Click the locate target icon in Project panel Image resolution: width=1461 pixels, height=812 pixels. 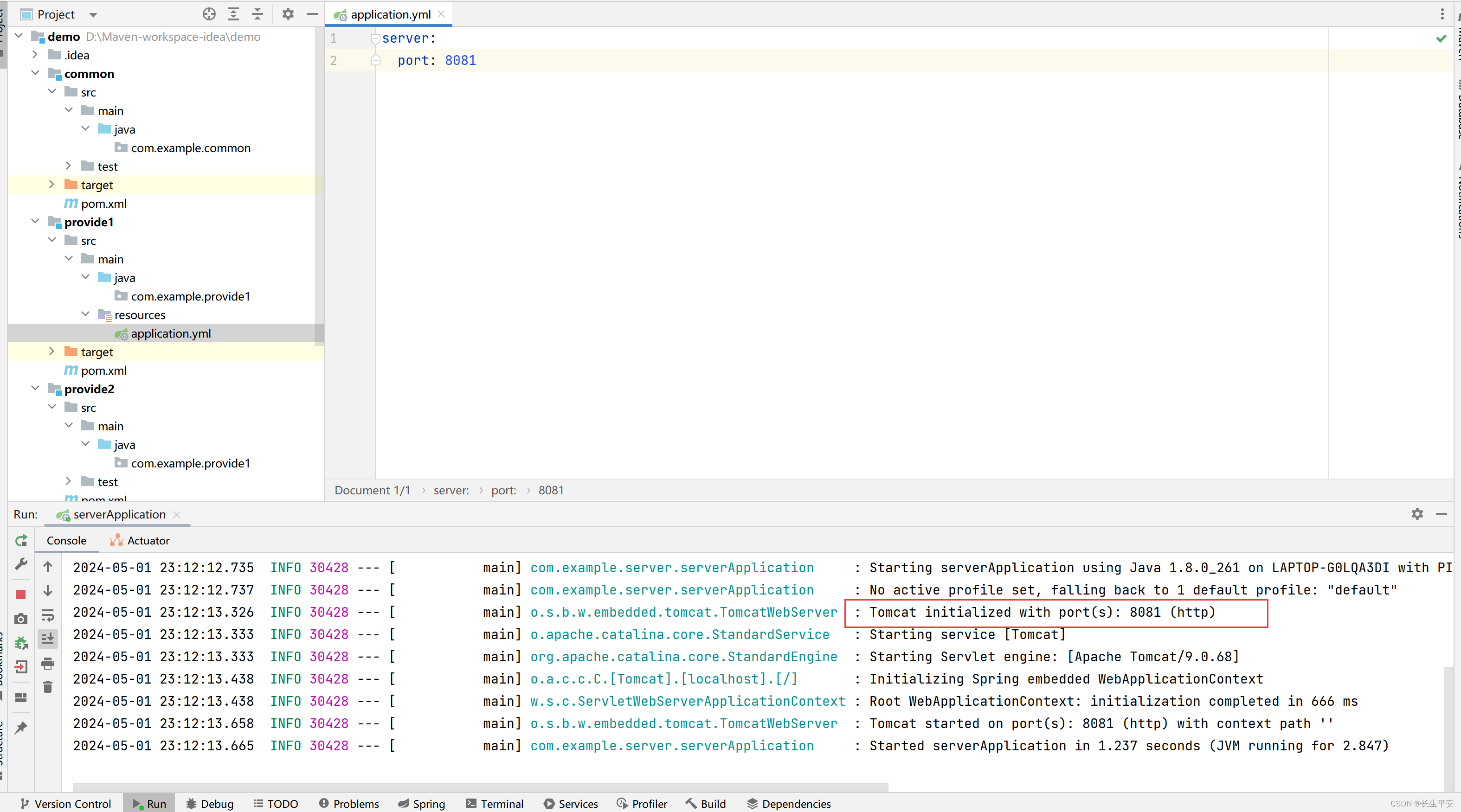pyautogui.click(x=209, y=14)
